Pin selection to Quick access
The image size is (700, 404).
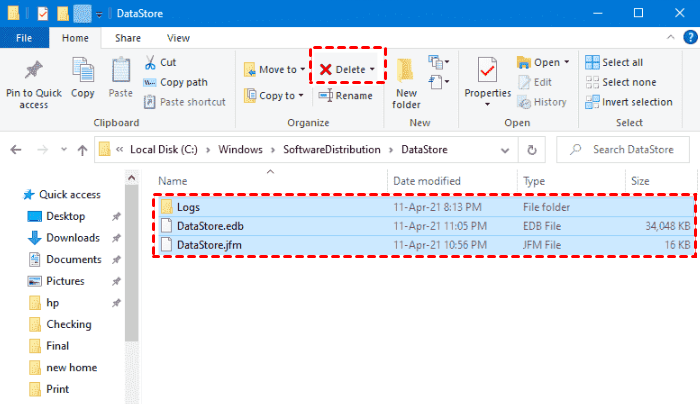pyautogui.click(x=33, y=85)
